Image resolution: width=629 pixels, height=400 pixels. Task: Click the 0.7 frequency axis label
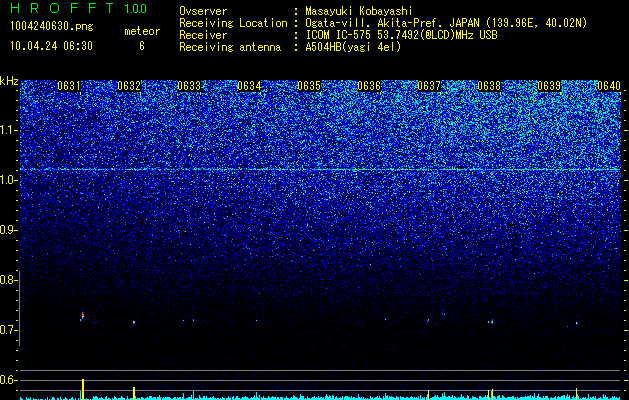point(7,330)
